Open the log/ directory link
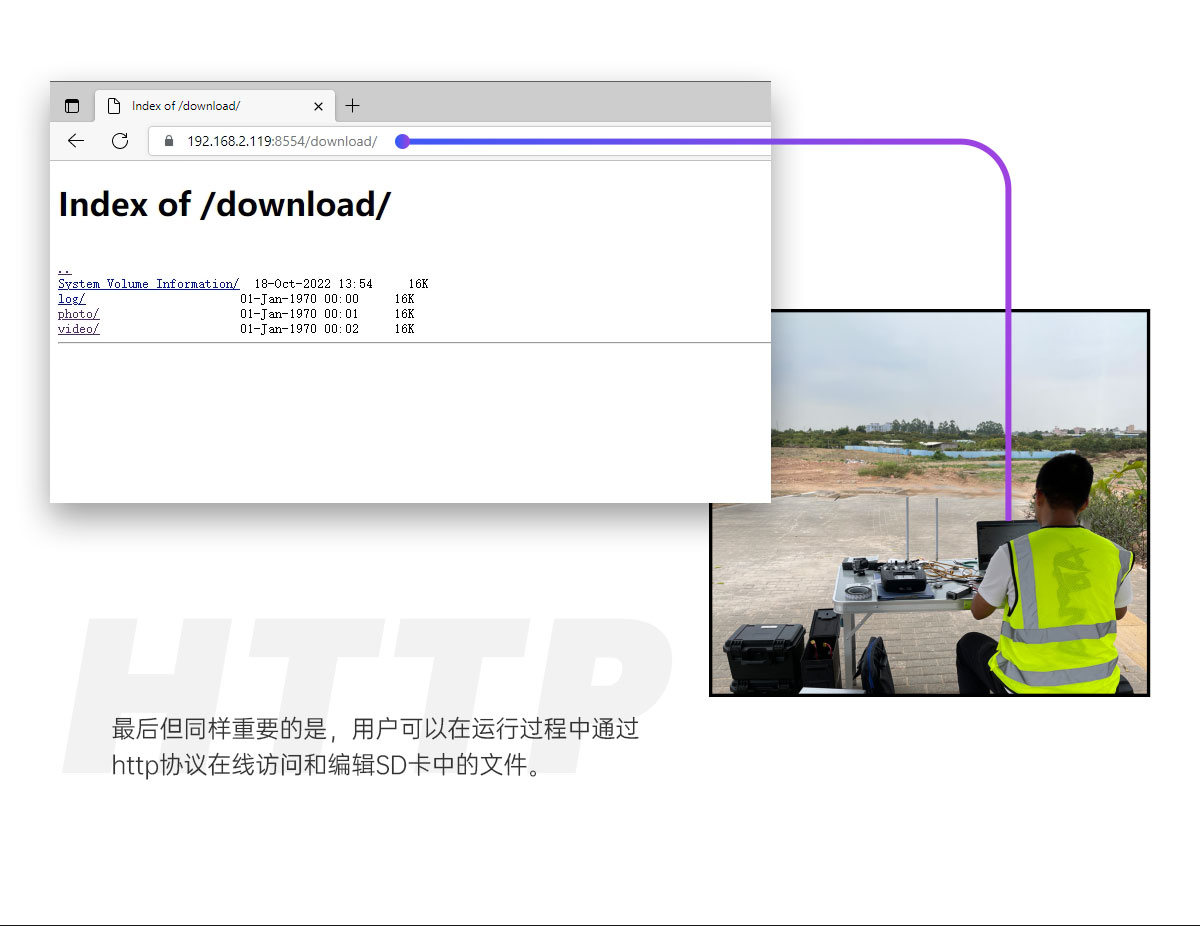Viewport: 1200px width, 926px height. tap(71, 299)
